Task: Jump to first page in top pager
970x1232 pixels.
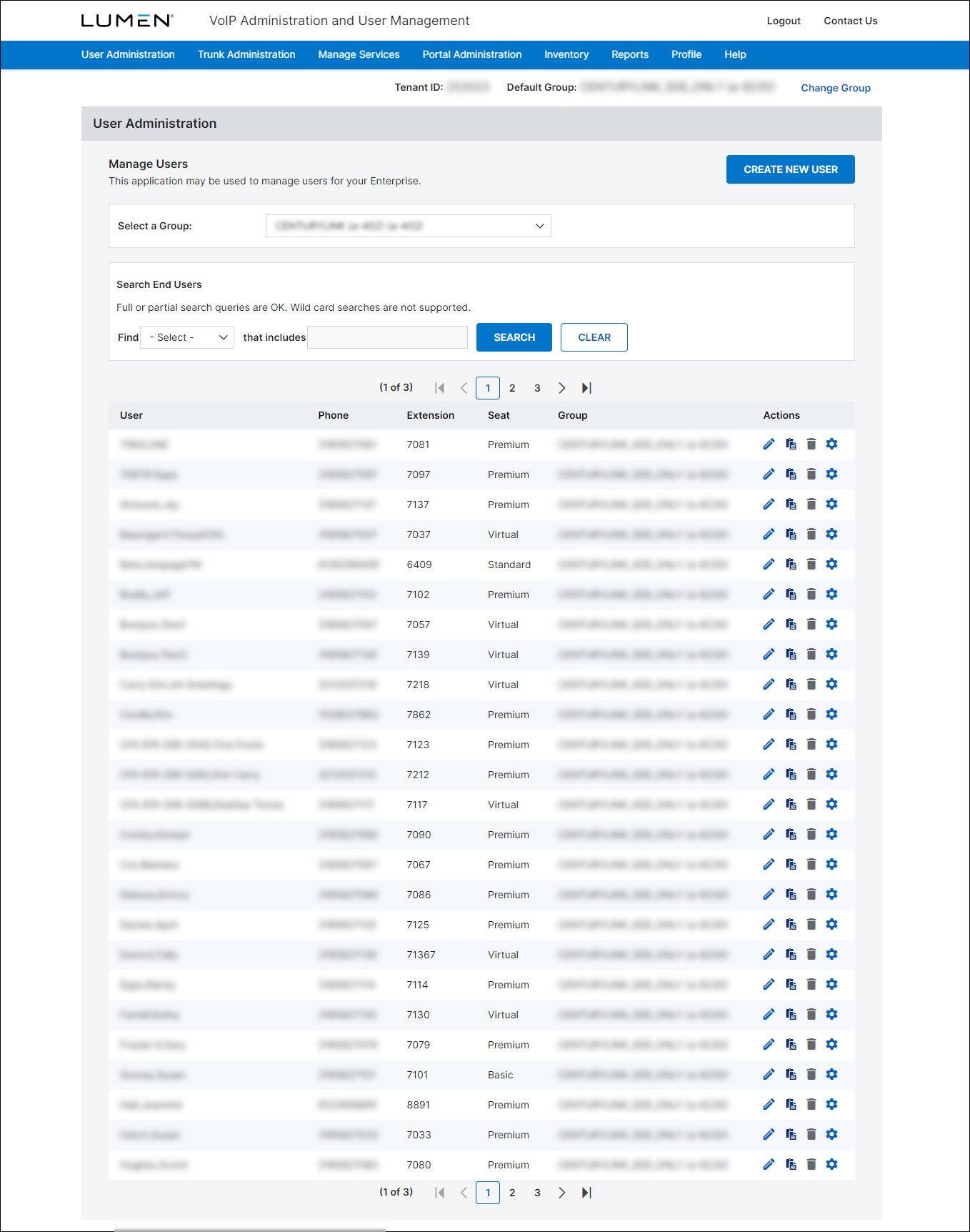Action: tap(440, 388)
